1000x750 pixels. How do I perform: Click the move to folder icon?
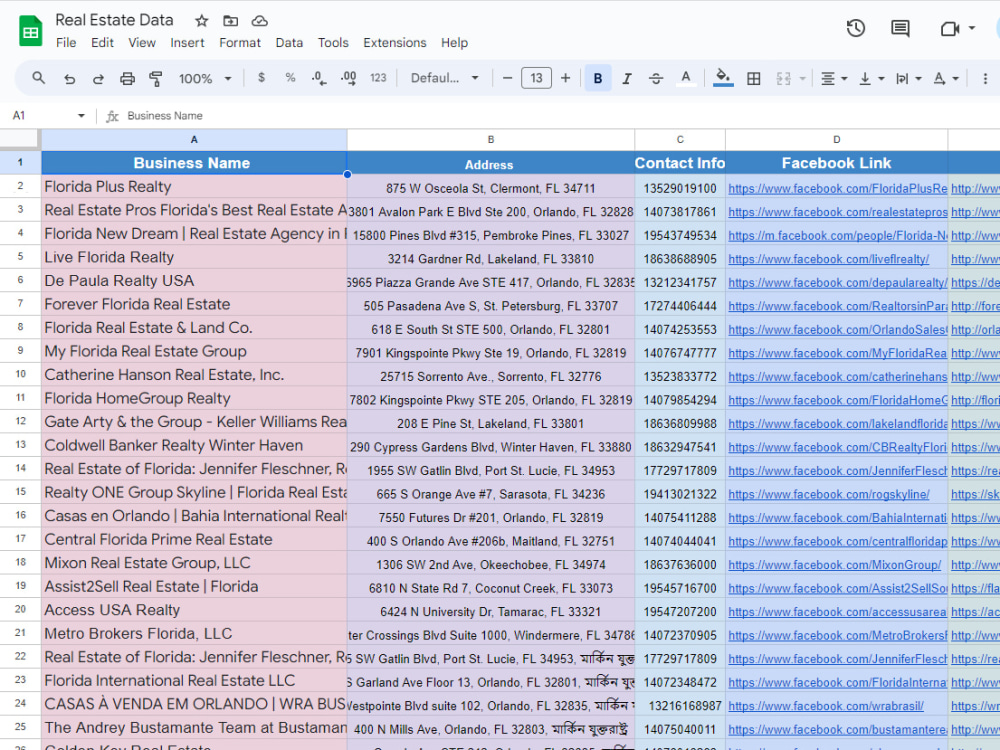point(230,21)
